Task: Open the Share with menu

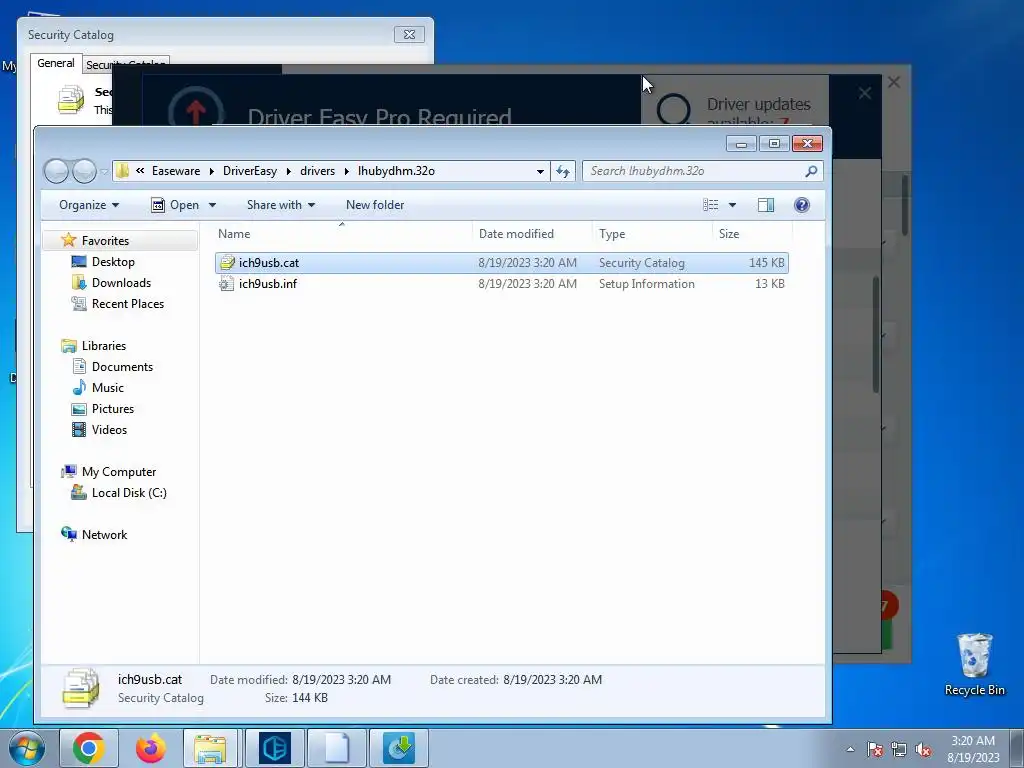Action: point(281,205)
